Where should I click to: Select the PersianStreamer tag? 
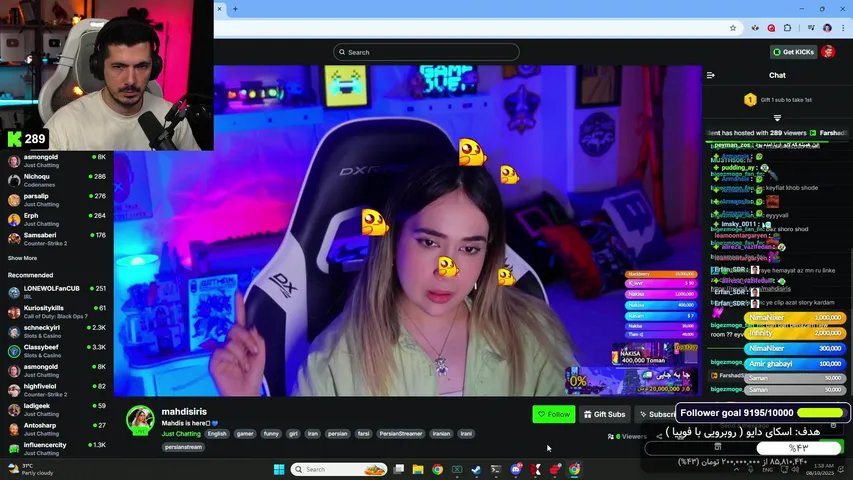click(x=401, y=434)
